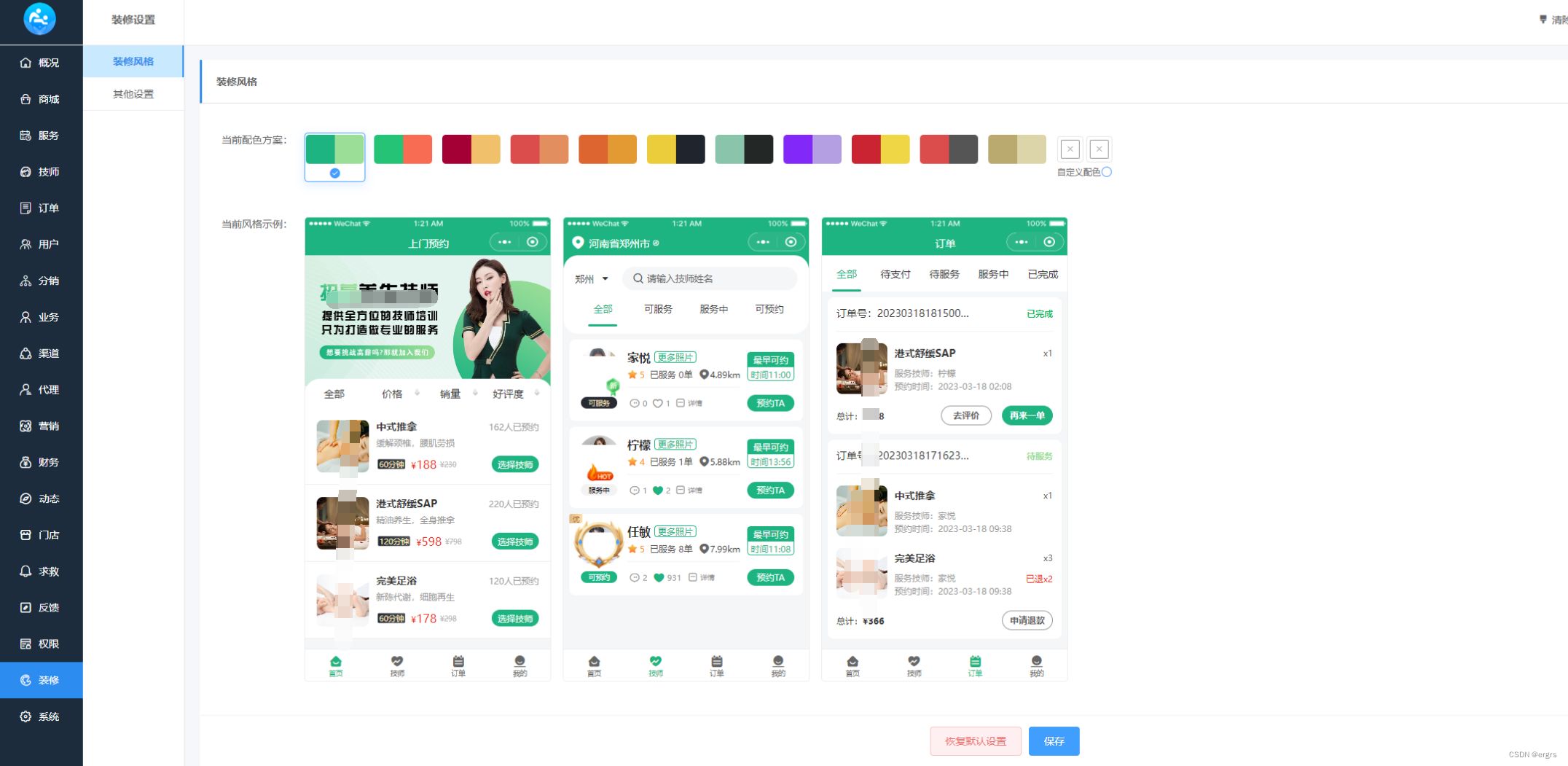Open the 订单 orders sidebar icon
The height and width of the screenshot is (766, 1568).
26,208
